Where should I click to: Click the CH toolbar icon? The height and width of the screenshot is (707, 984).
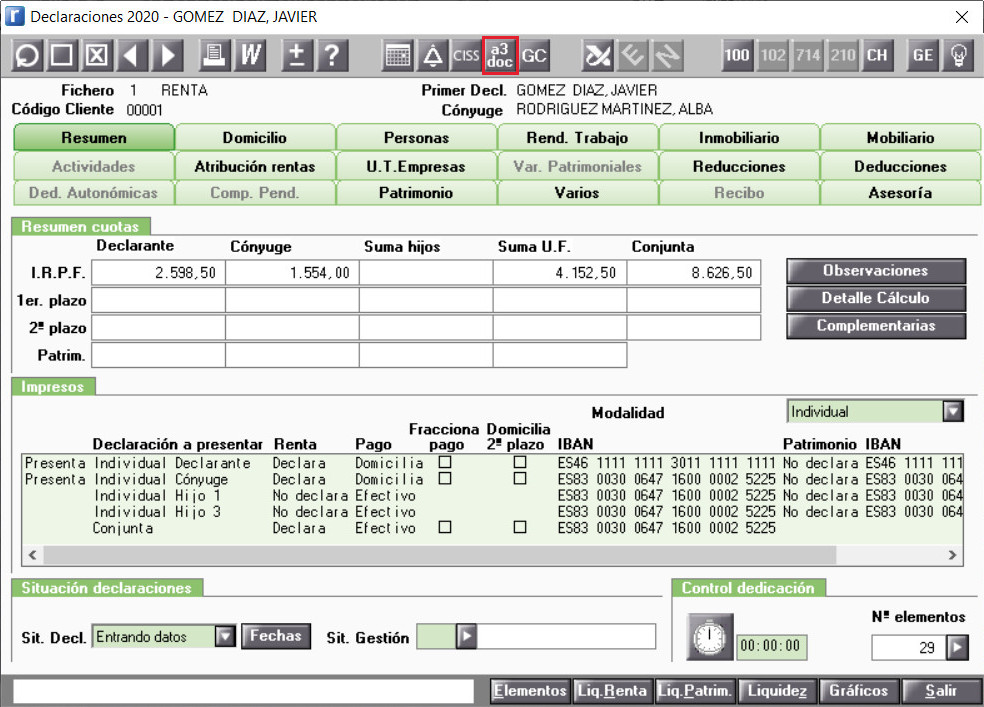point(877,55)
